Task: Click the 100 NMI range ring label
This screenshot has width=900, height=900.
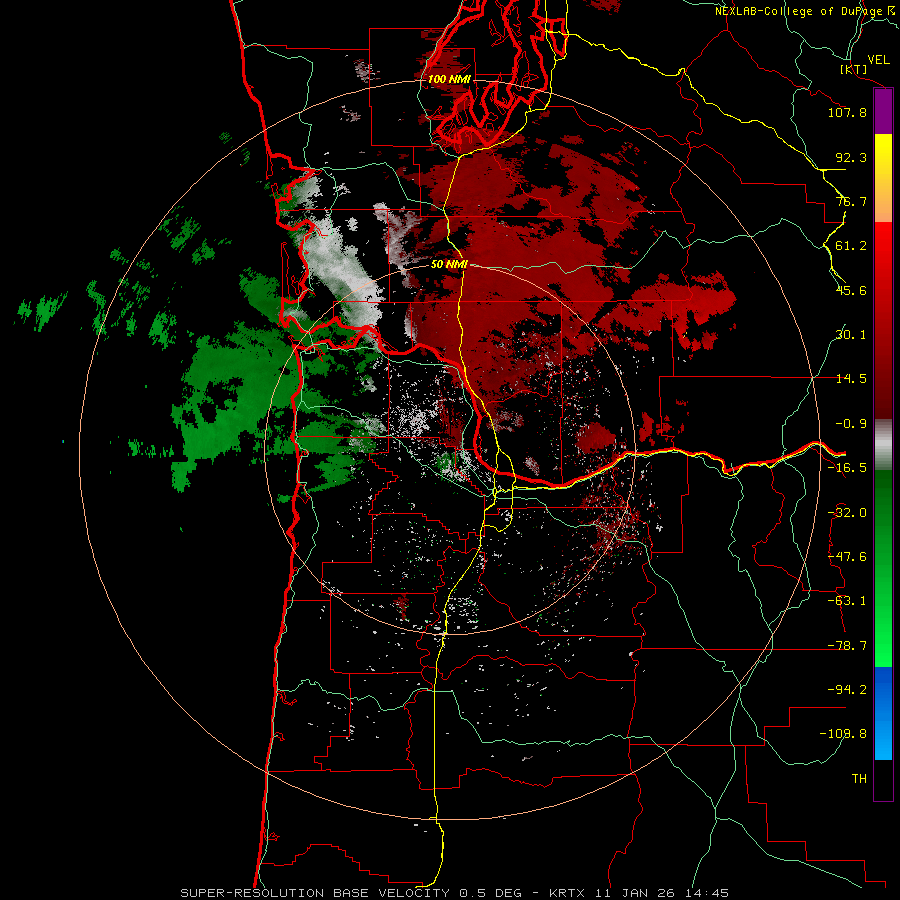Action: coord(449,79)
